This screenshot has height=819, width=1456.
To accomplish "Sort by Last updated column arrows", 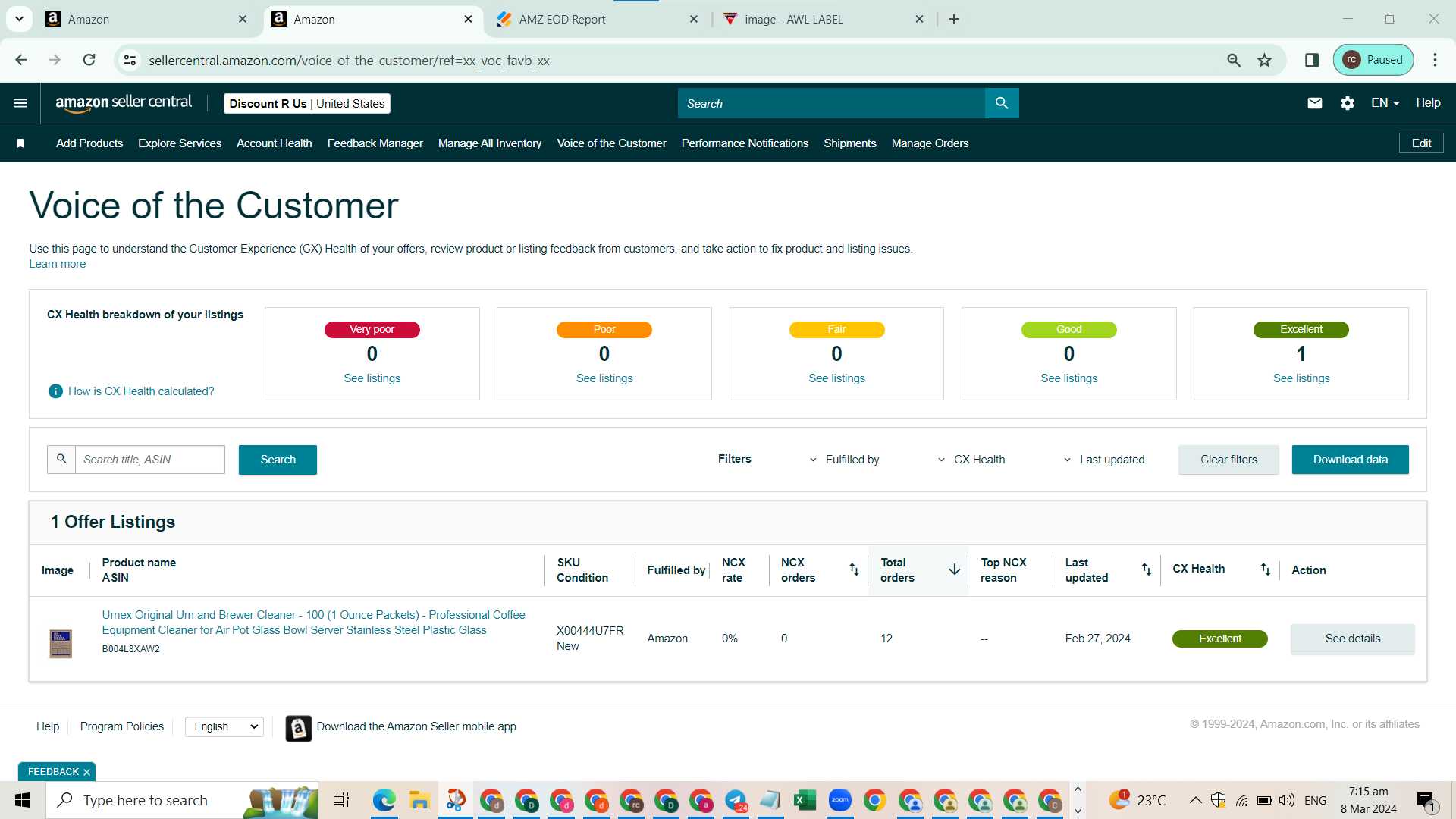I will 1147,570.
